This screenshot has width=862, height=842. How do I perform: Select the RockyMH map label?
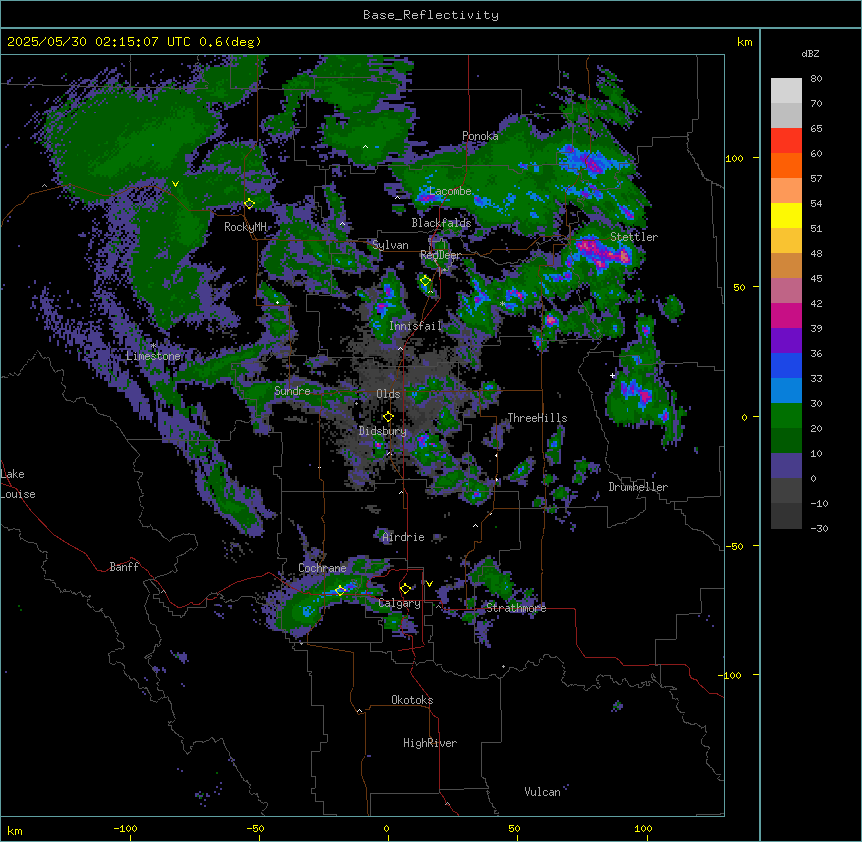245,227
